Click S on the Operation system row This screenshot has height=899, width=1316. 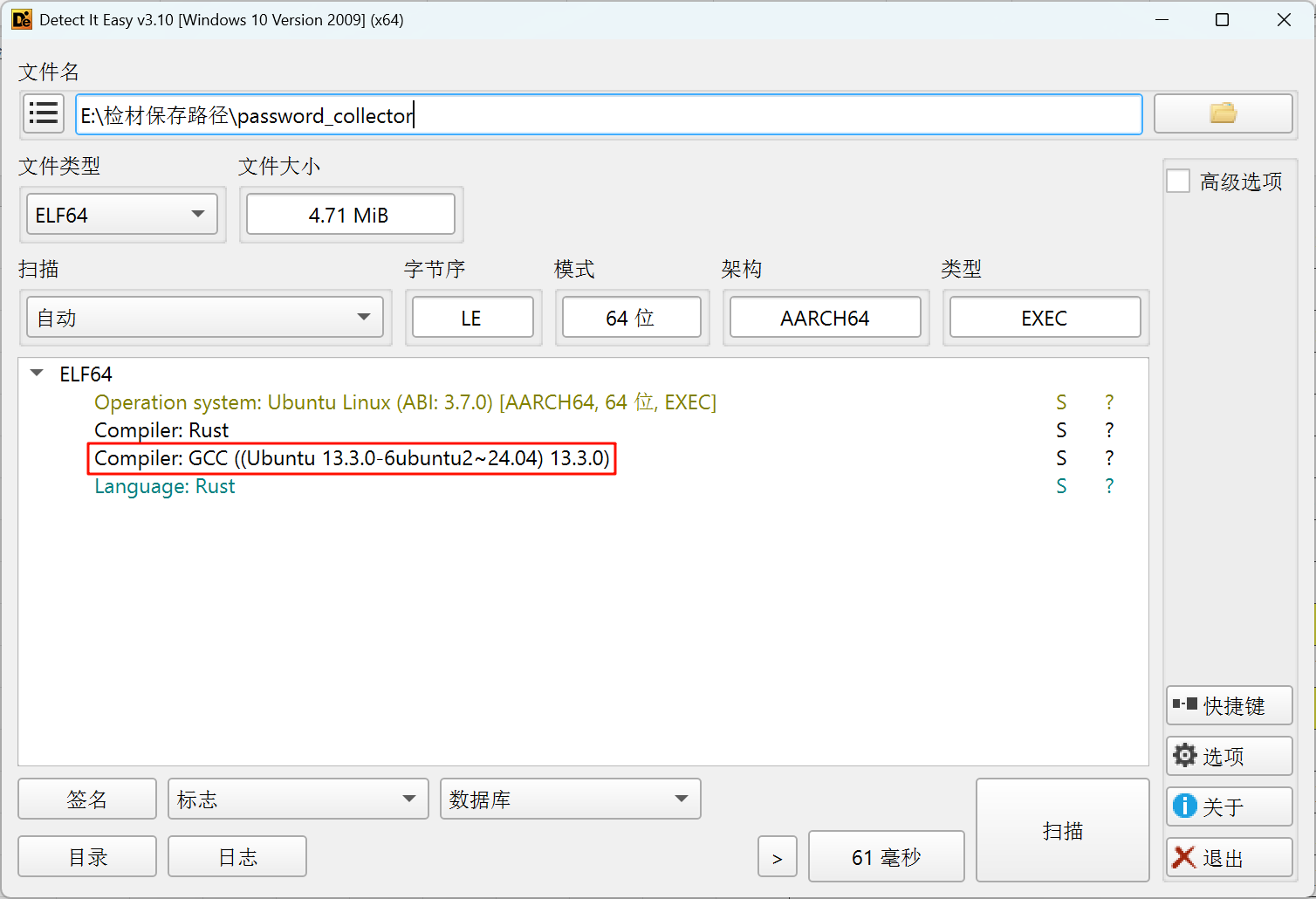pyautogui.click(x=1061, y=402)
